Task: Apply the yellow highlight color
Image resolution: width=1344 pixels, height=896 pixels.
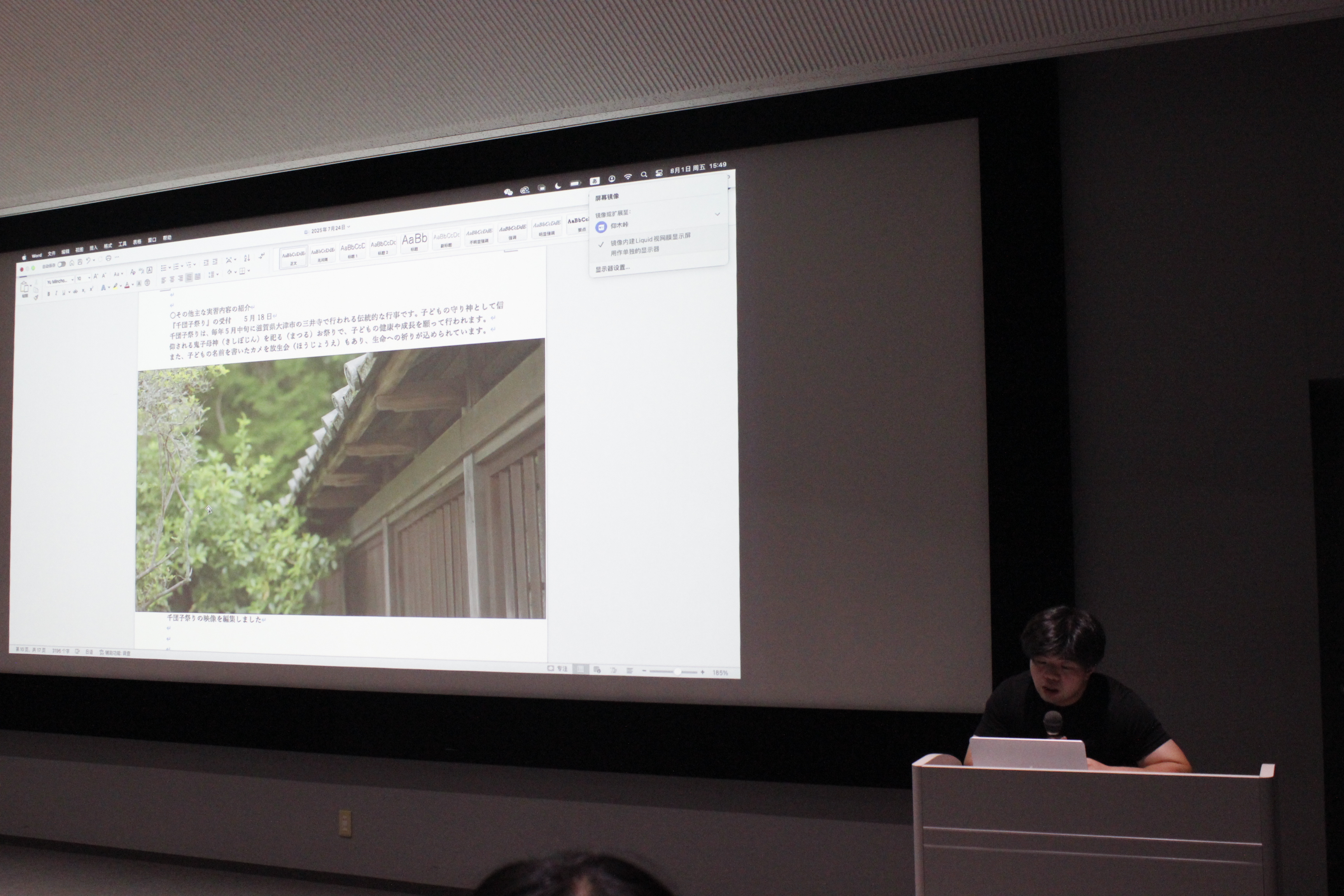Action: [115, 286]
